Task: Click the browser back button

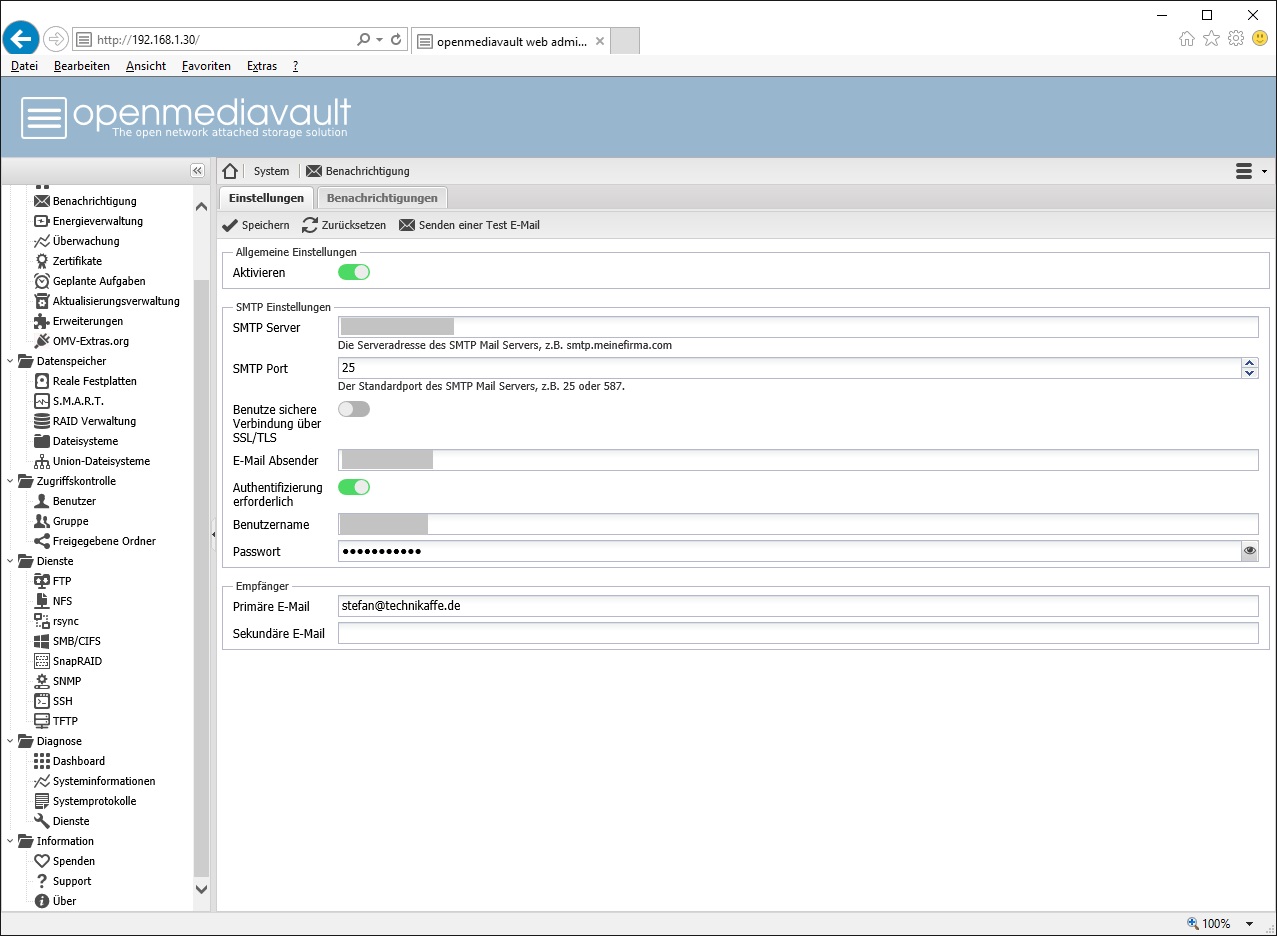Action: point(21,40)
